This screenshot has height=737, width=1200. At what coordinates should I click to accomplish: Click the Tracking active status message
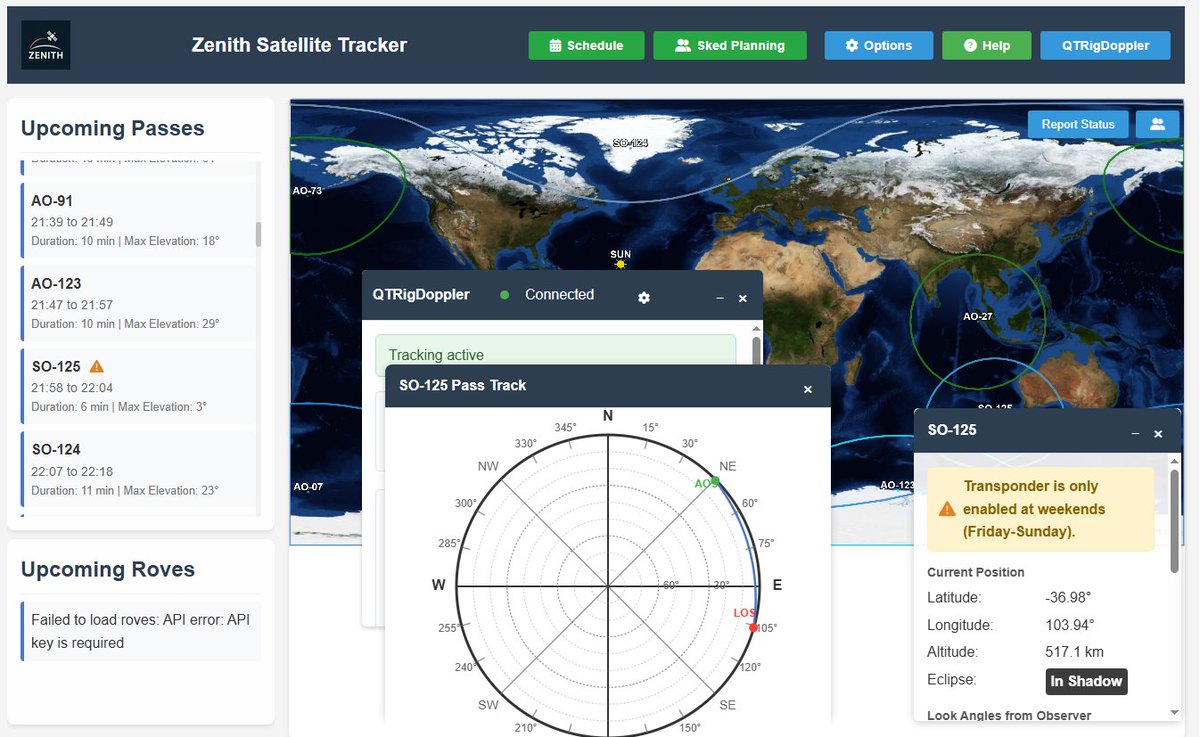555,355
